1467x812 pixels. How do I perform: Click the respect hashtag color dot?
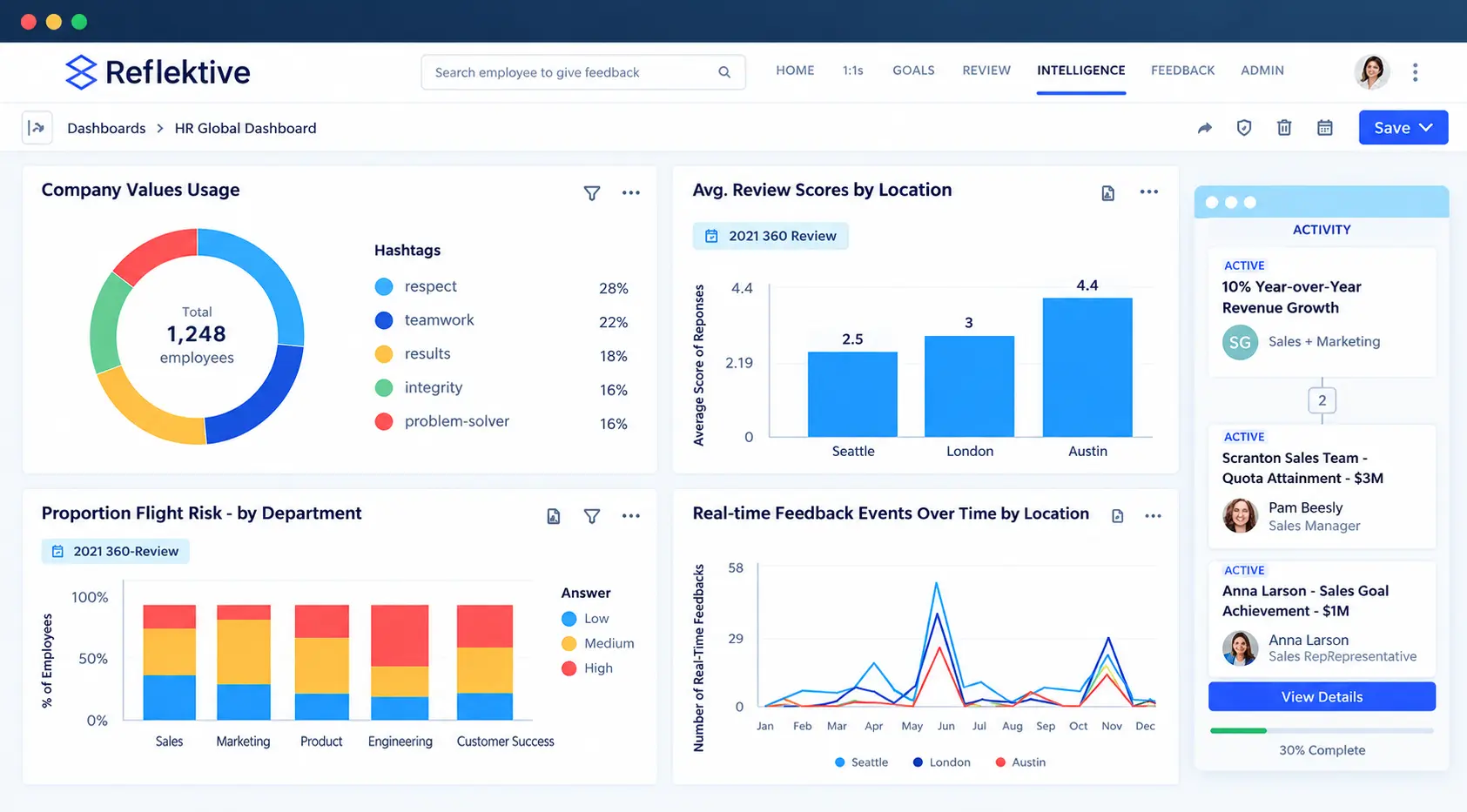tap(384, 286)
